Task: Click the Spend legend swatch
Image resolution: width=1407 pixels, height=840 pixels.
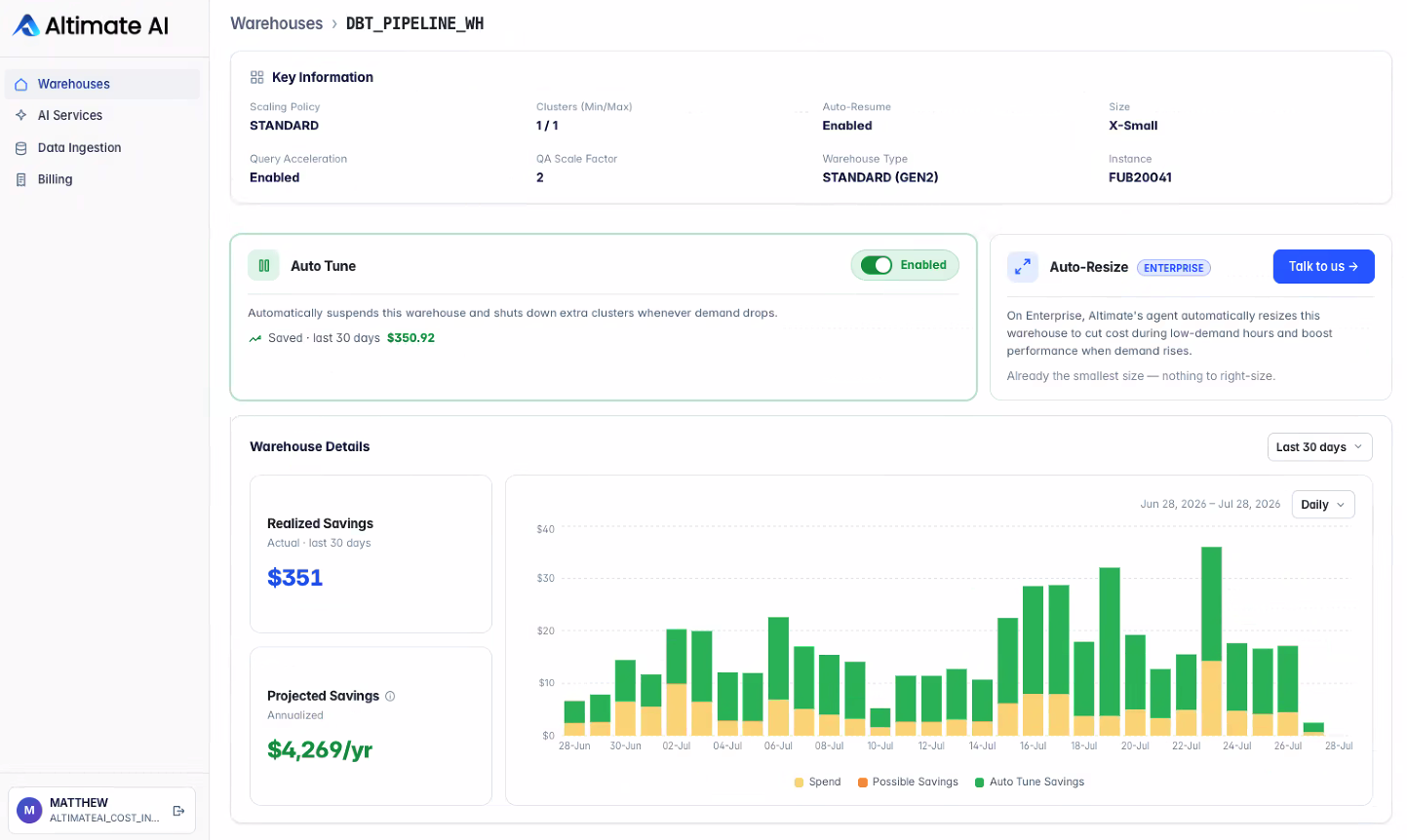Action: 800,783
